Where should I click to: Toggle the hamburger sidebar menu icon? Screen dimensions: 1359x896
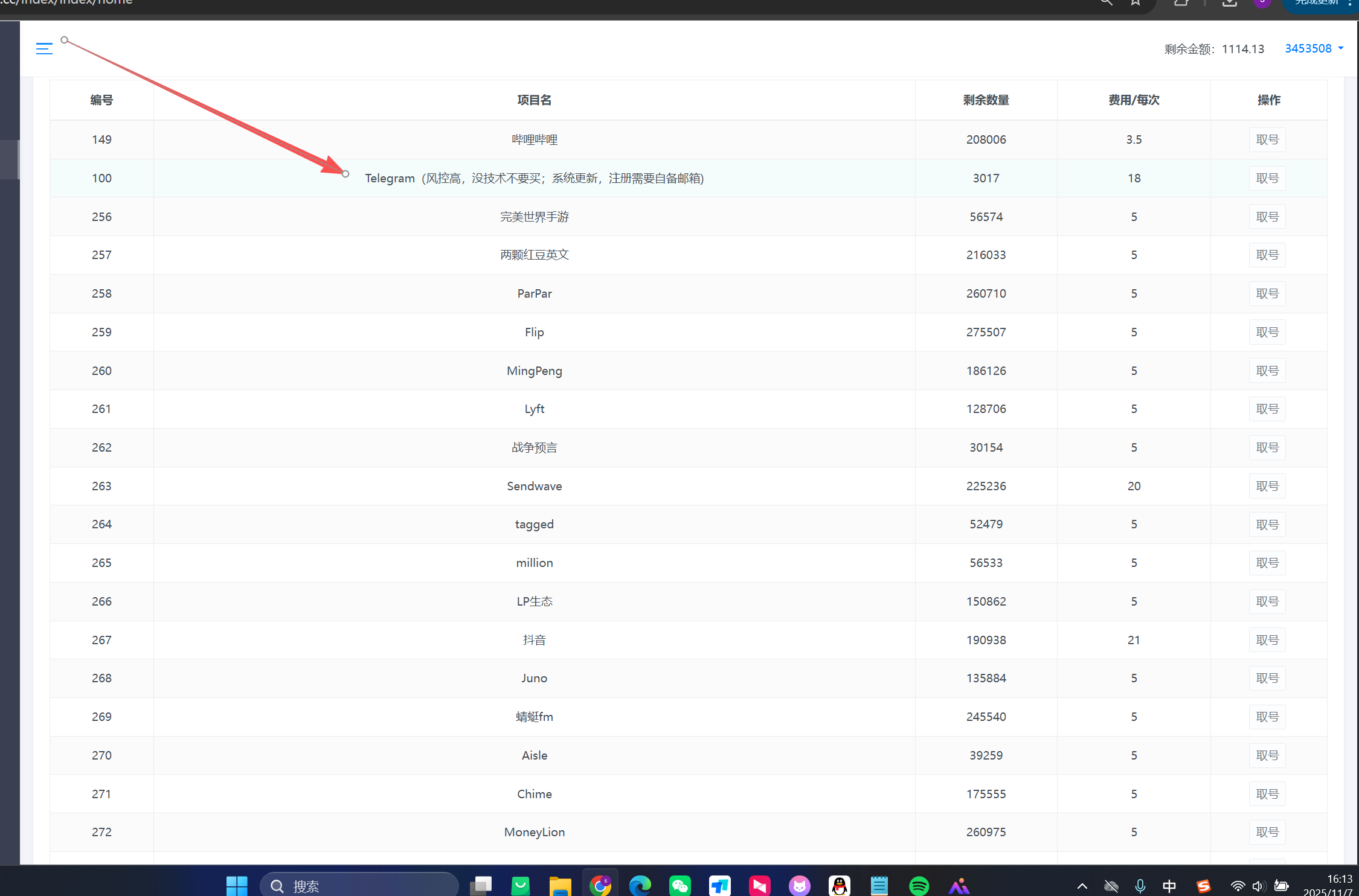(x=44, y=49)
